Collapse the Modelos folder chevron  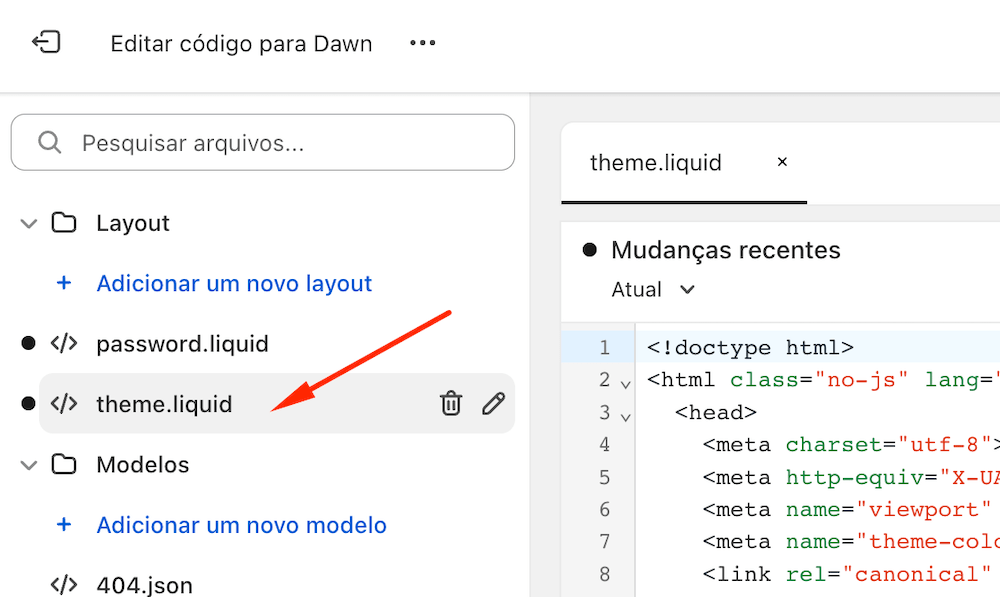pos(29,465)
